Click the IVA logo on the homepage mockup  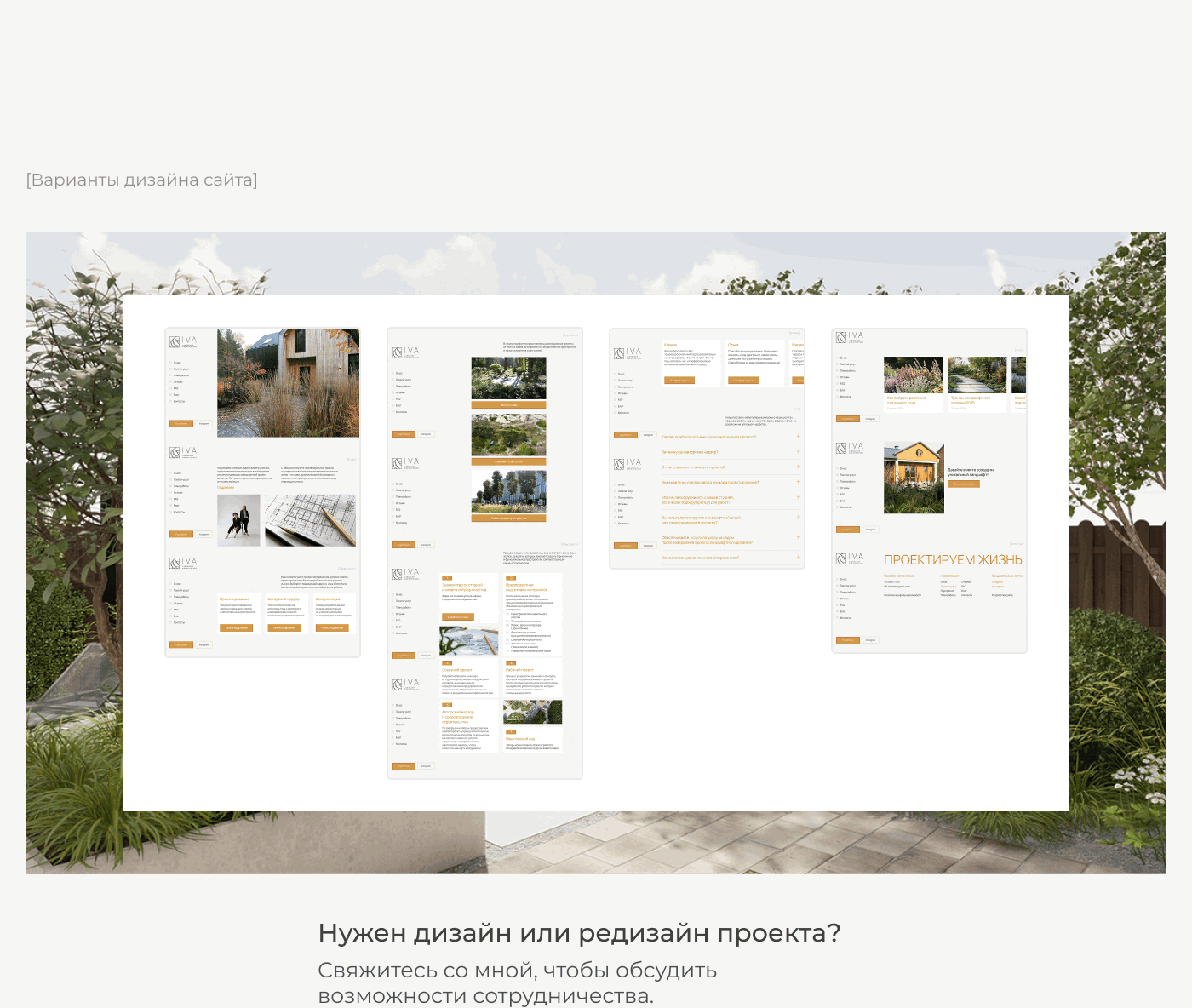coord(183,341)
